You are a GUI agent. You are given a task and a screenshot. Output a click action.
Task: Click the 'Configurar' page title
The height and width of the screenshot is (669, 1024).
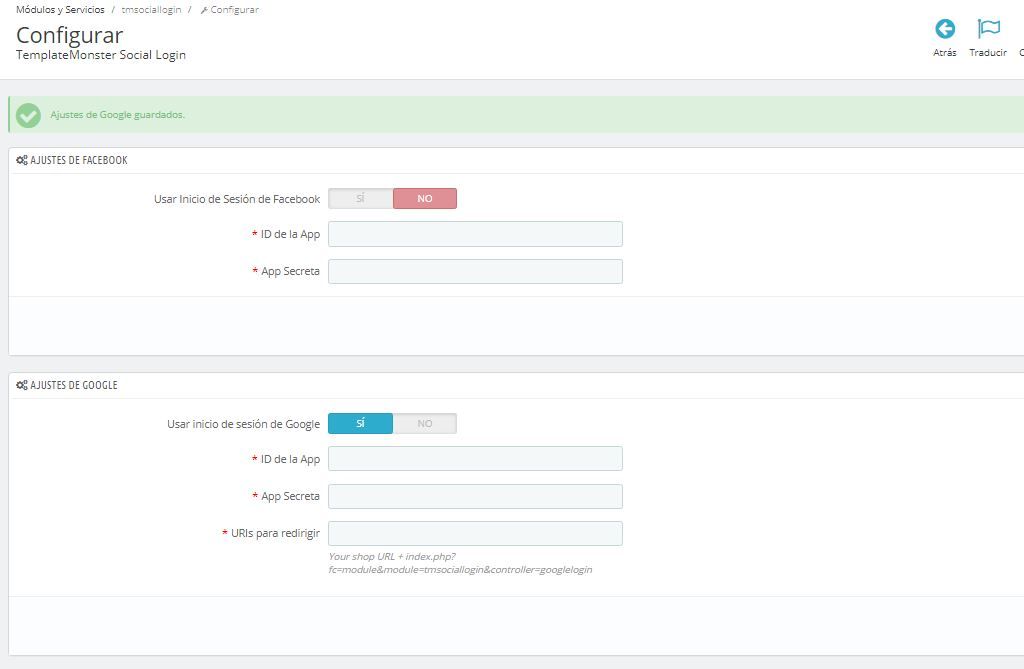69,35
